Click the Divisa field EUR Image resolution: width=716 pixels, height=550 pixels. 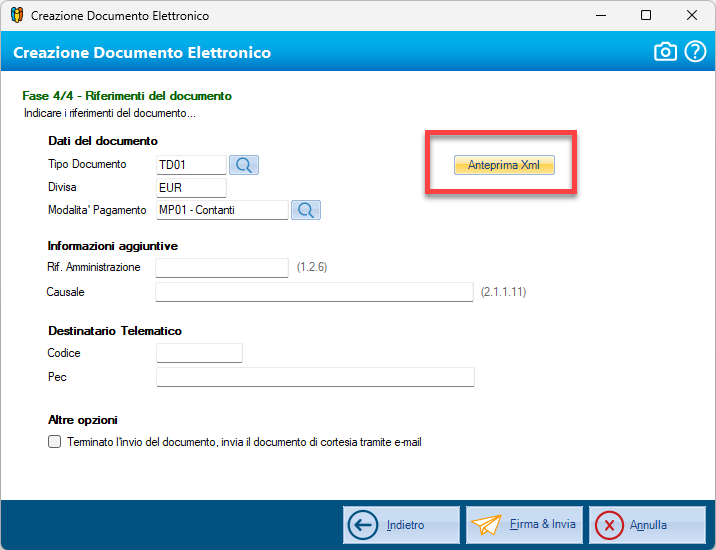point(191,188)
